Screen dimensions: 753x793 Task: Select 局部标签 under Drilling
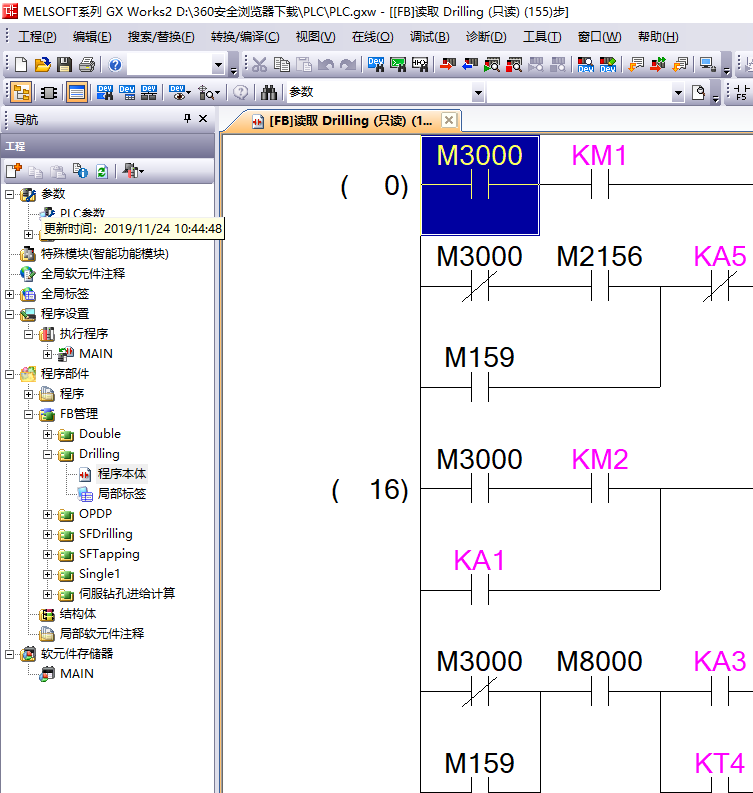pyautogui.click(x=121, y=494)
